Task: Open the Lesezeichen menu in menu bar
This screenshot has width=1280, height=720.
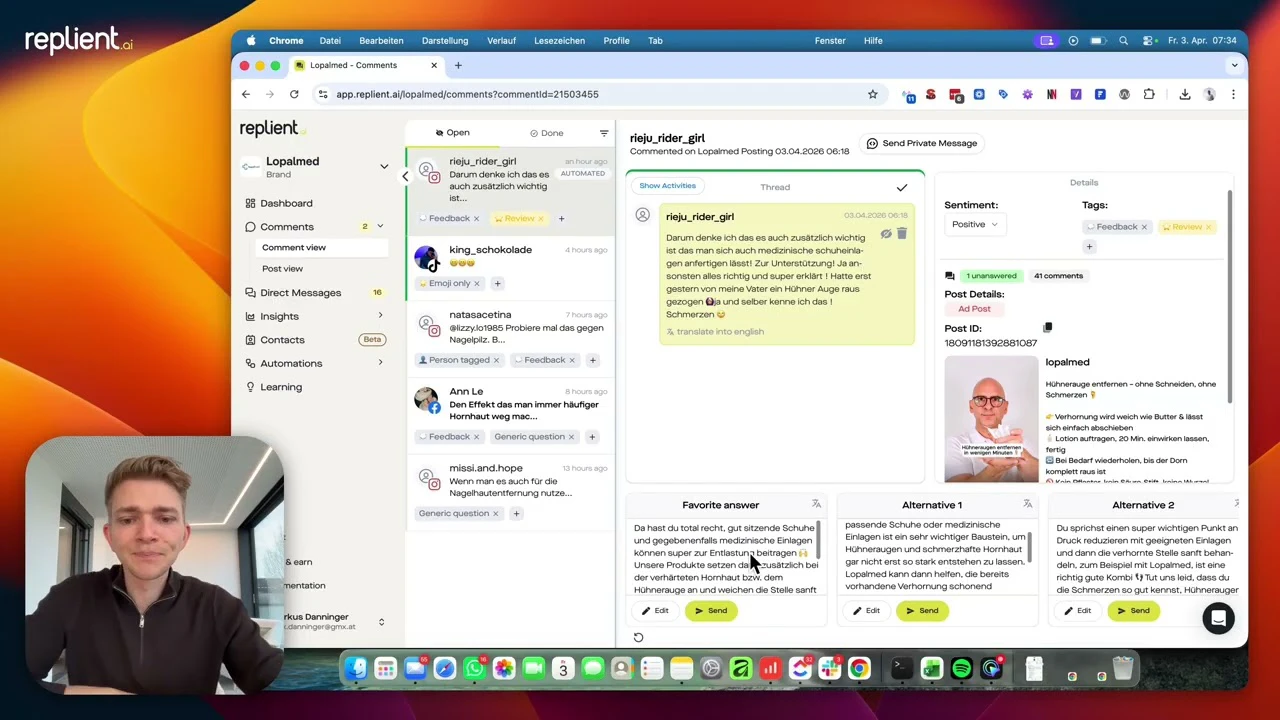Action: 559,41
